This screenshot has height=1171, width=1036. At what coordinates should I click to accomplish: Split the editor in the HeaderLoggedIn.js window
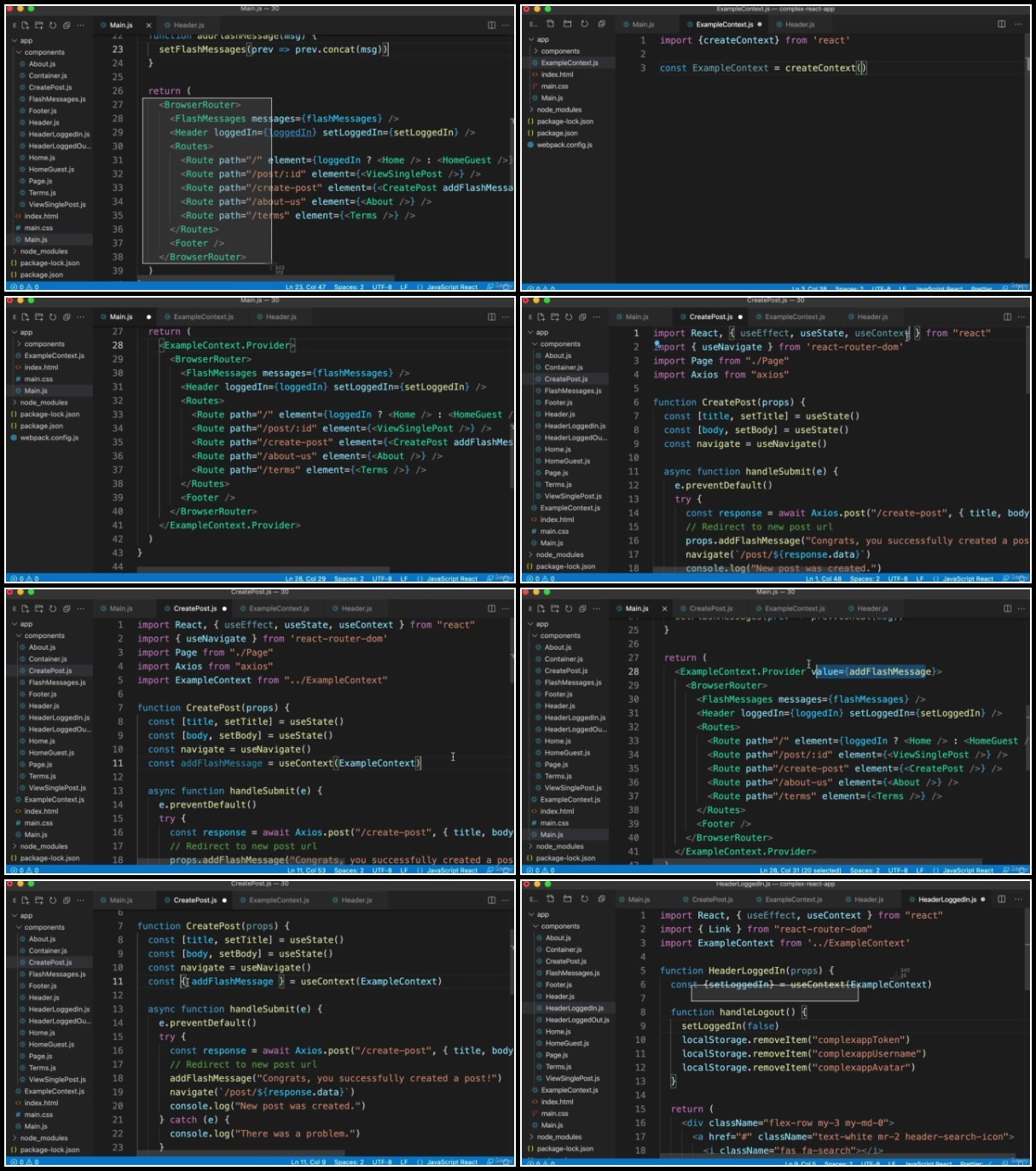(x=1001, y=899)
